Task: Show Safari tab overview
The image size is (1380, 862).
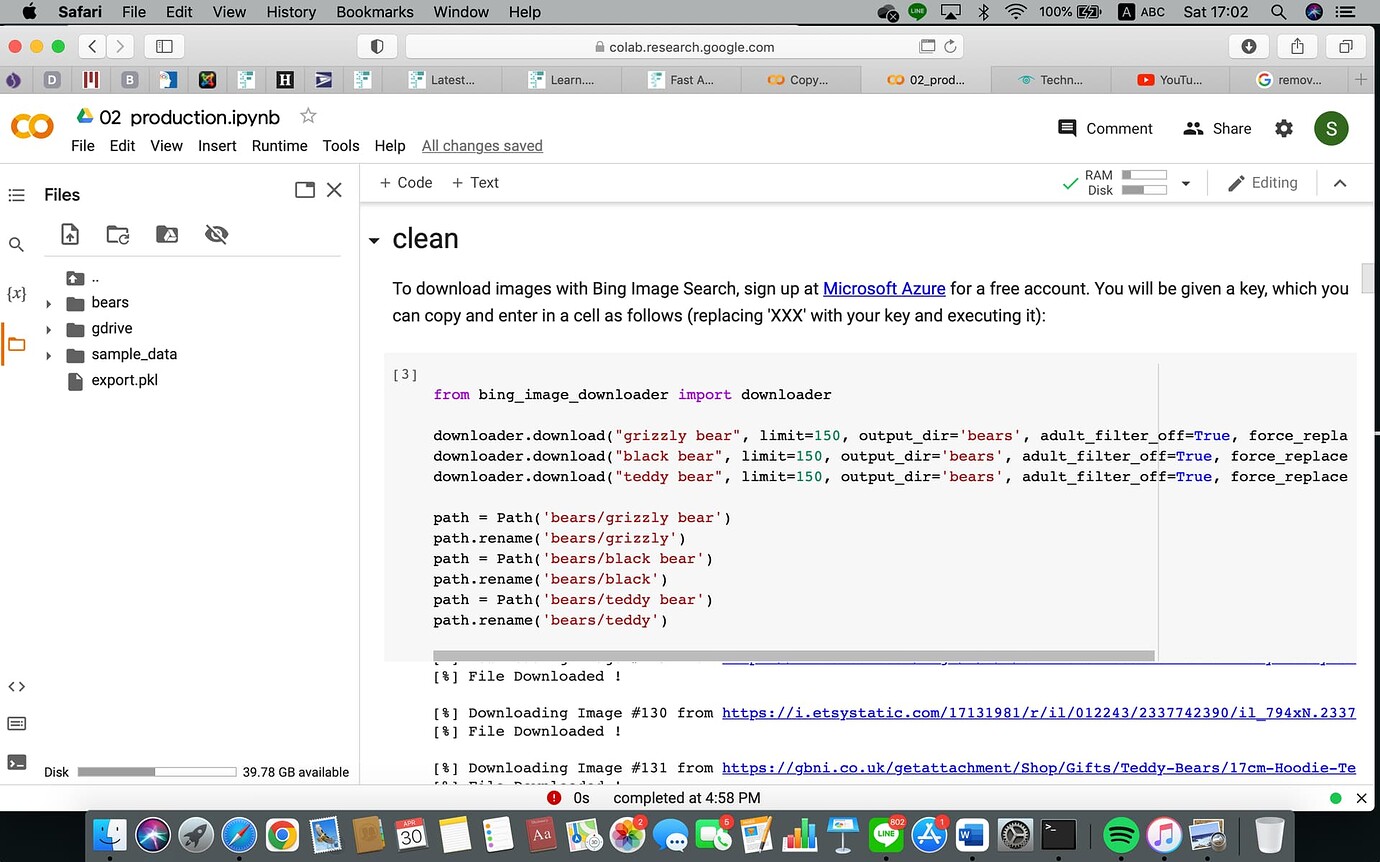Action: [1345, 46]
